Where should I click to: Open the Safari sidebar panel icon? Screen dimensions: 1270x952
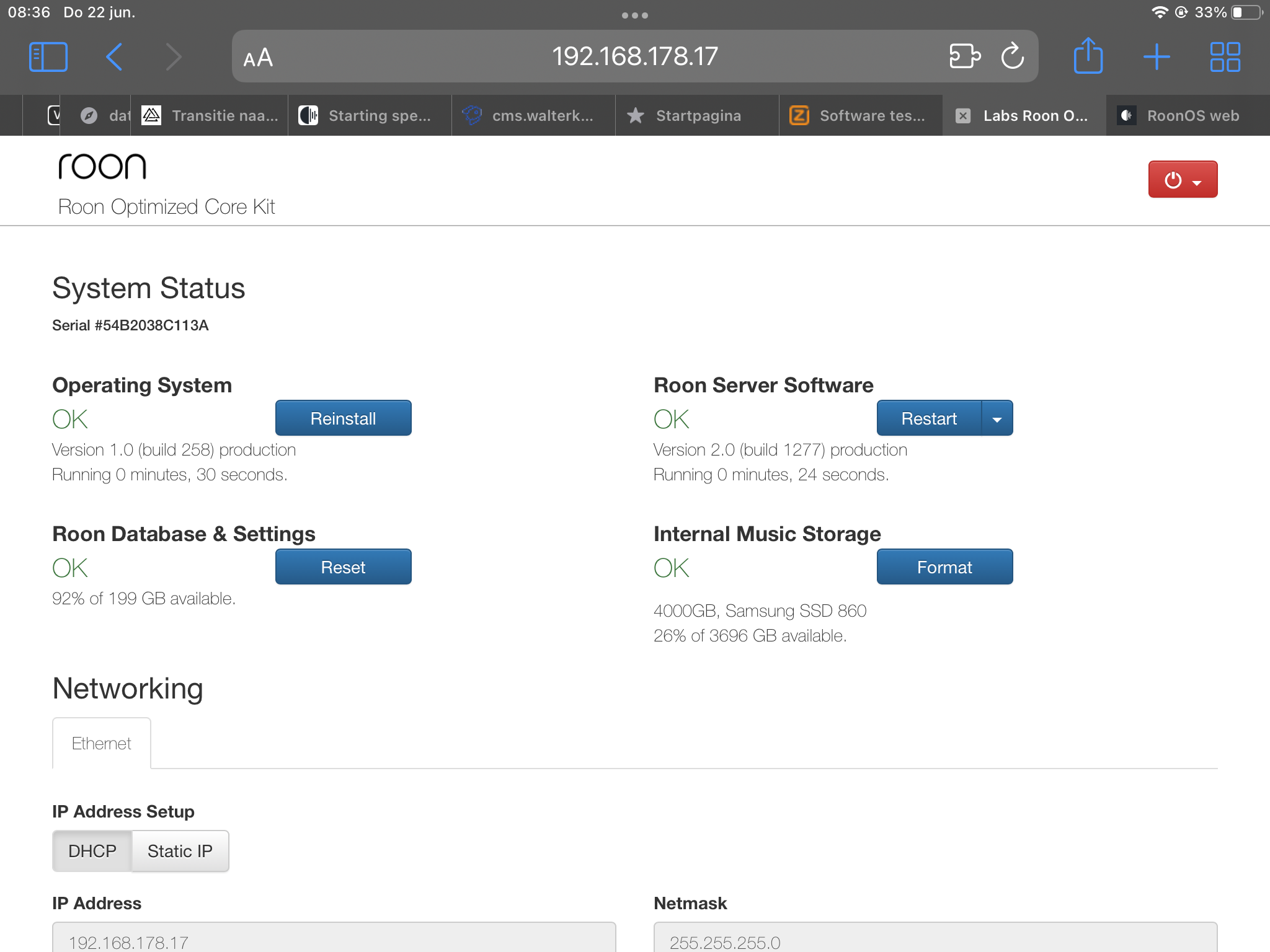(48, 57)
